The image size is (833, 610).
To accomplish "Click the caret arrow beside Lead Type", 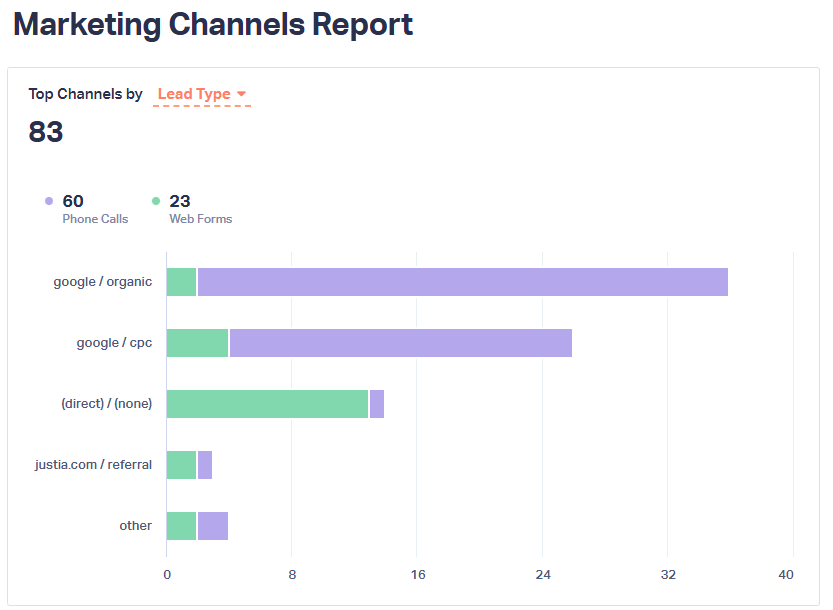I will point(240,93).
